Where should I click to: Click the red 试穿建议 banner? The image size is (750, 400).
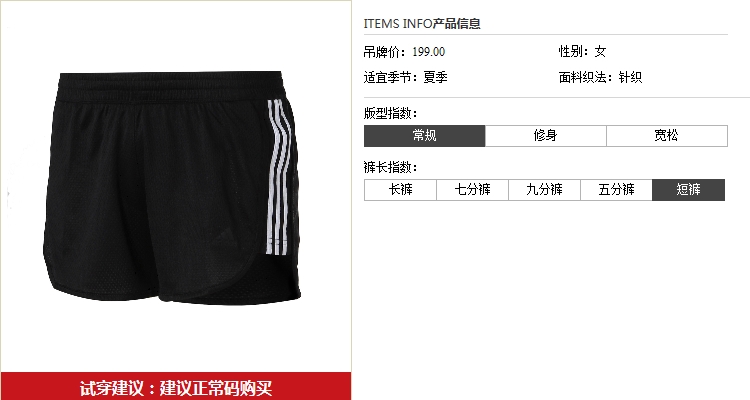pyautogui.click(x=176, y=387)
